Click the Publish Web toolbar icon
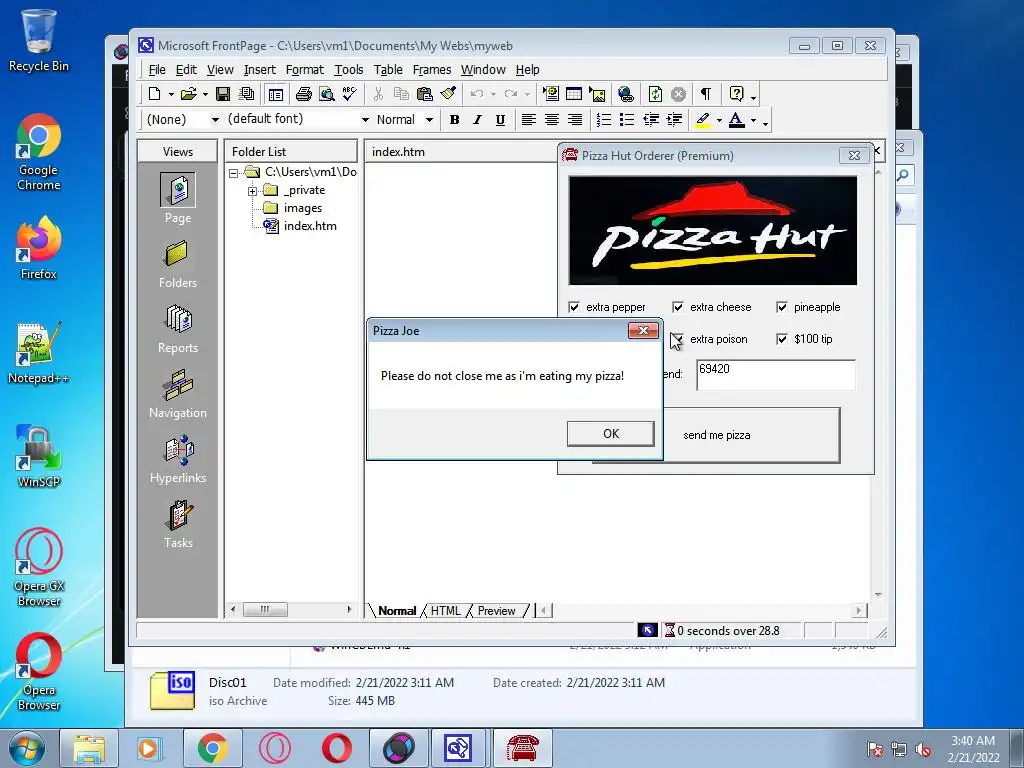 point(247,94)
